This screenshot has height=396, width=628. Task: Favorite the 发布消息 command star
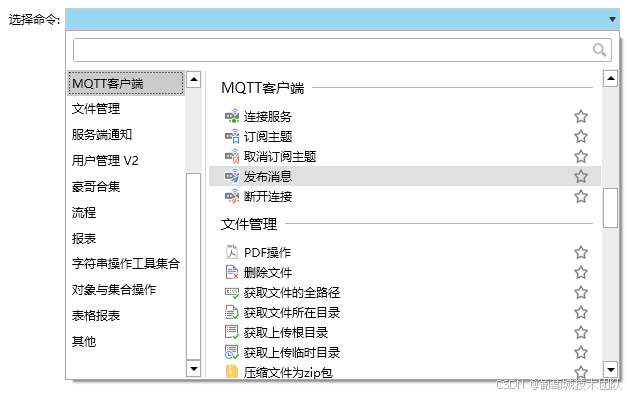point(581,177)
